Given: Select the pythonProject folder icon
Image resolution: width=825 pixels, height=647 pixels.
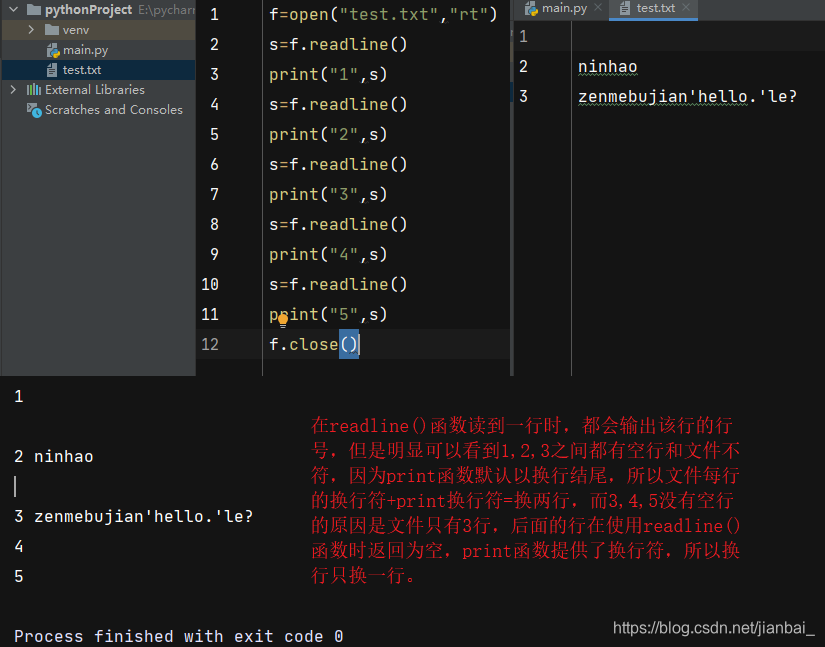Looking at the screenshot, I should tap(34, 9).
